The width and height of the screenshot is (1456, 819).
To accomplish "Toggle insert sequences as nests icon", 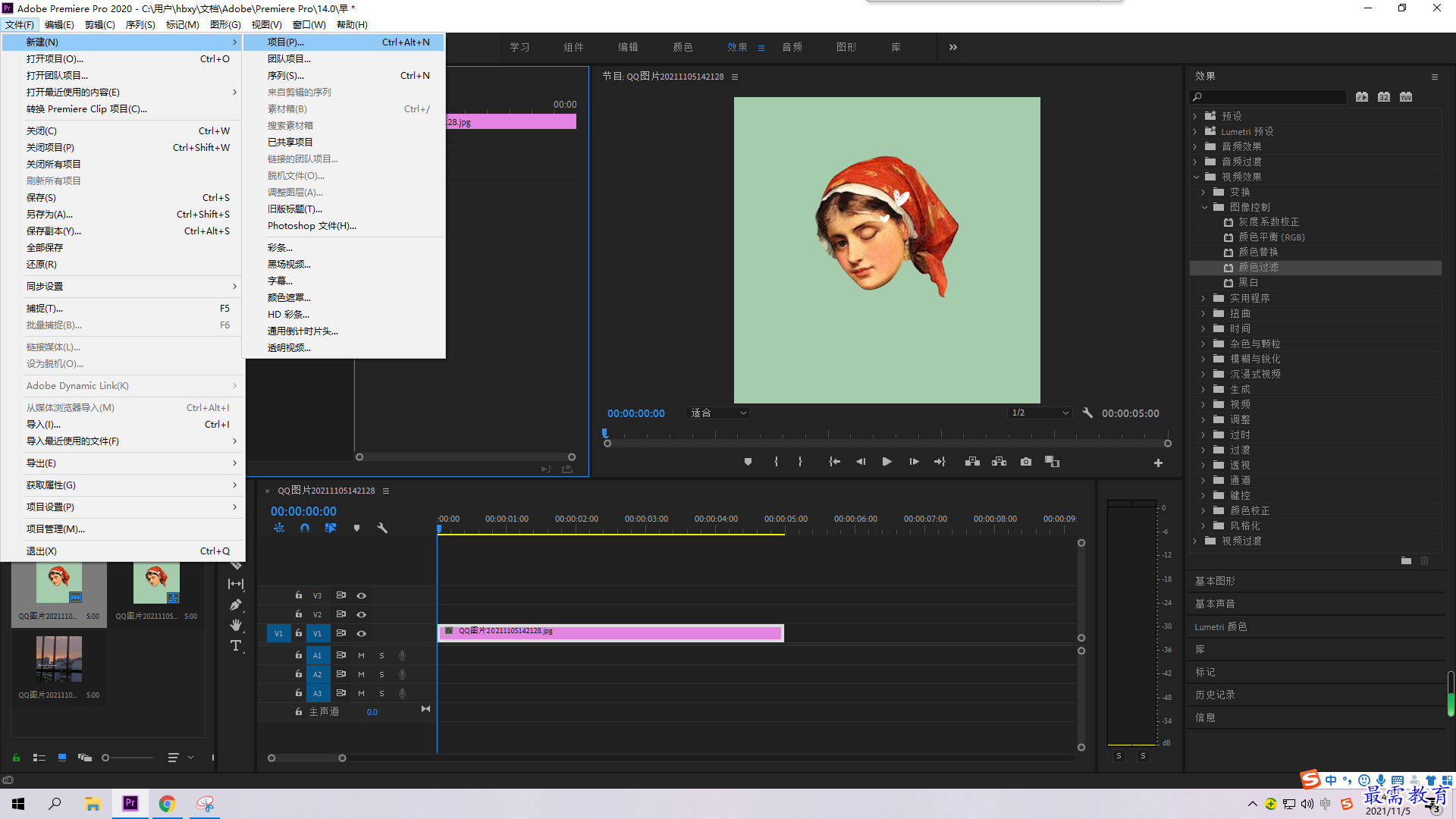I will 279,528.
